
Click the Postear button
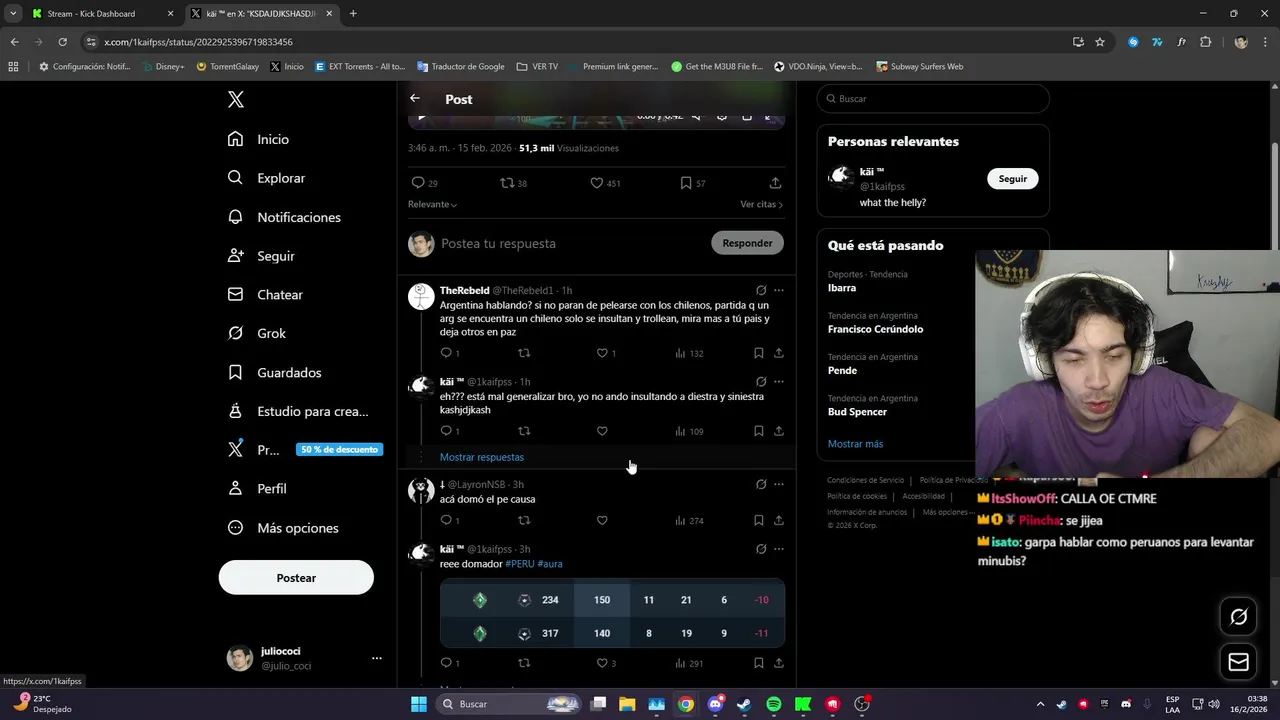(296, 578)
